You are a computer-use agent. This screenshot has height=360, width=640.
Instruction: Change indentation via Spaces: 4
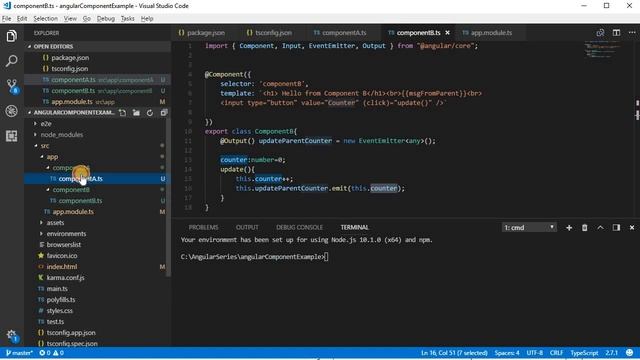click(507, 353)
